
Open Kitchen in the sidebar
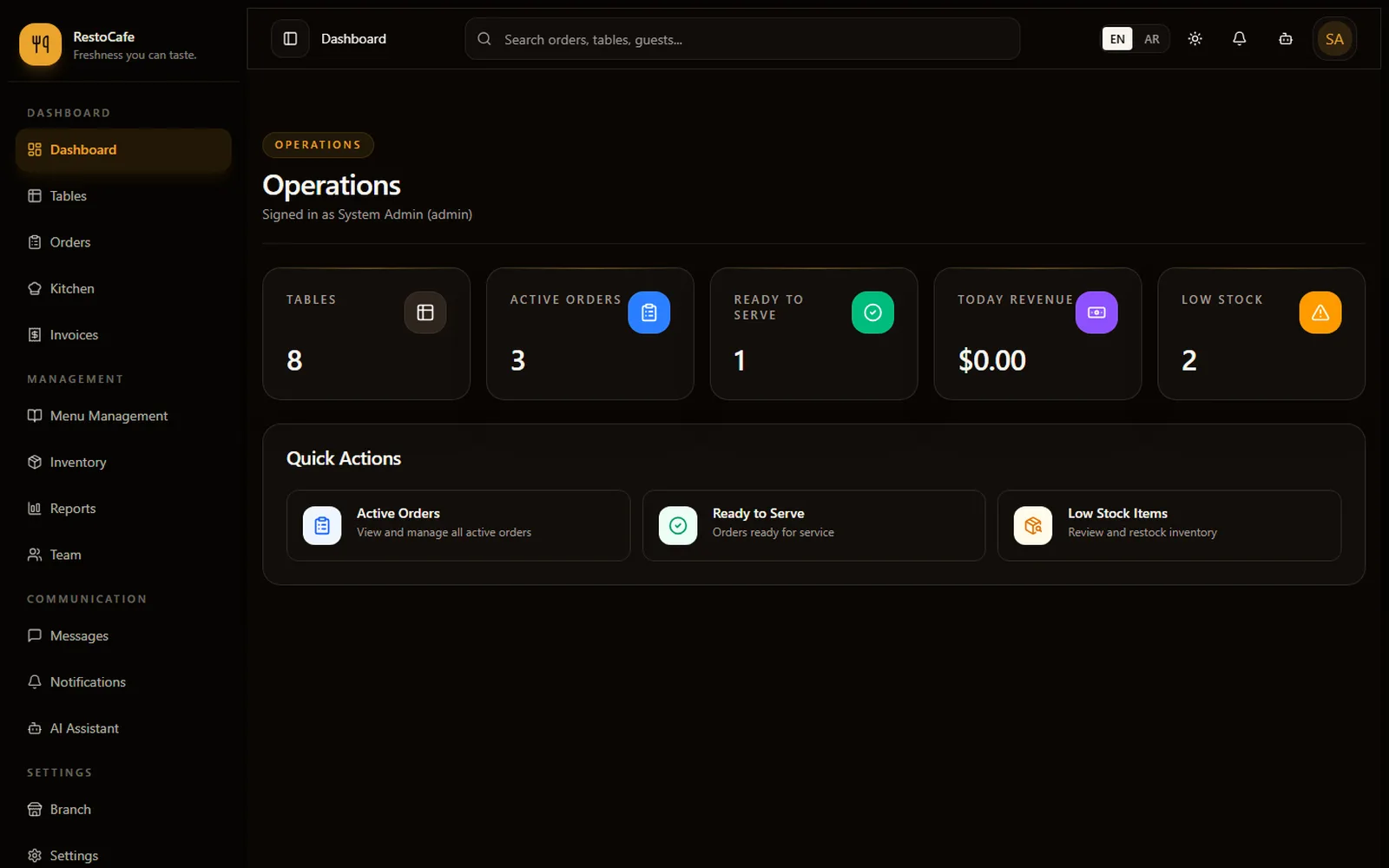click(x=123, y=288)
